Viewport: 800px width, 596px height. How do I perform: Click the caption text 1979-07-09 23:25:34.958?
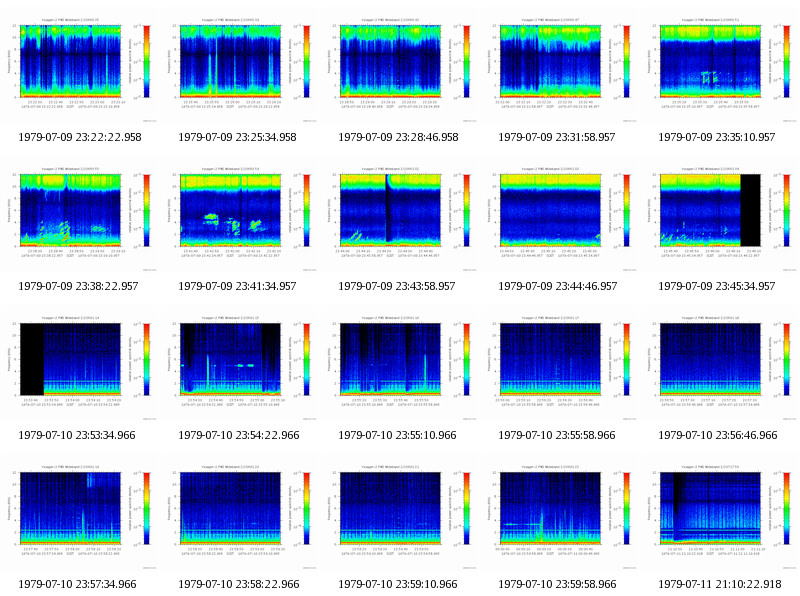click(237, 137)
